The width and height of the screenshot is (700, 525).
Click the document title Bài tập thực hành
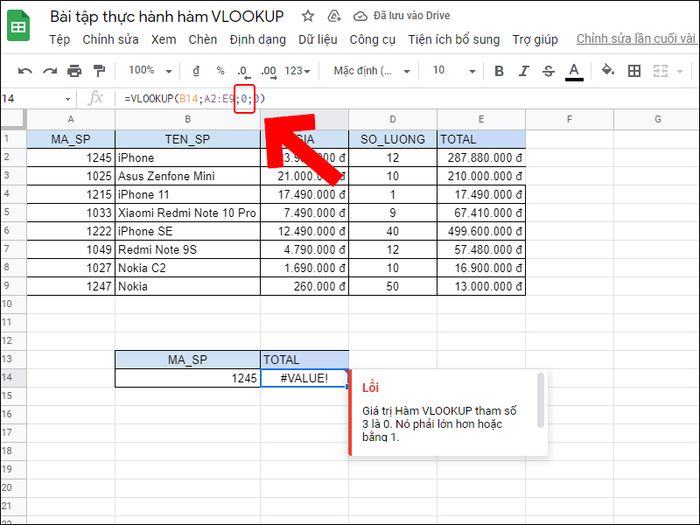tap(167, 17)
